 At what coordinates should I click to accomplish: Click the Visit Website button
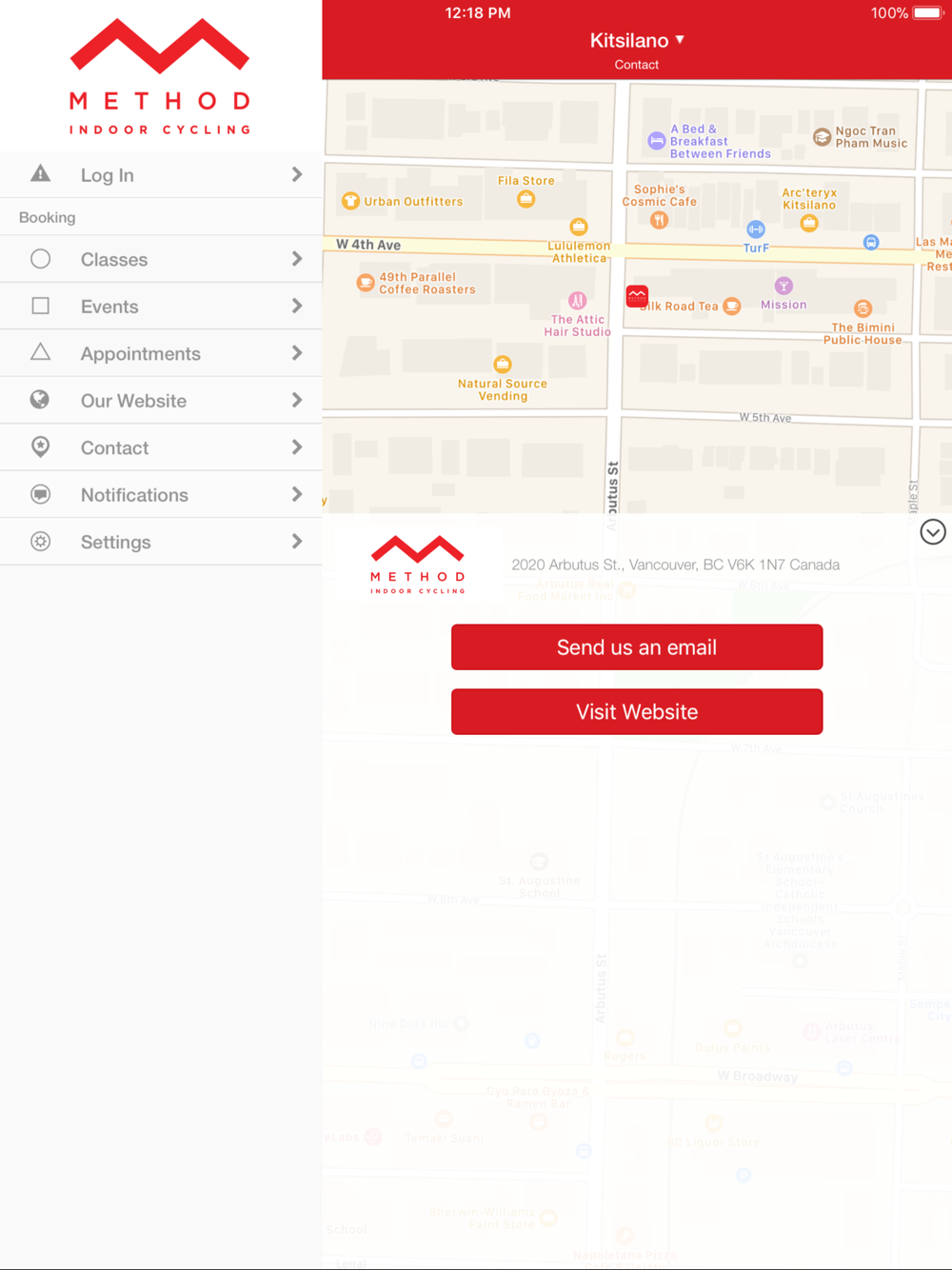[x=637, y=712]
